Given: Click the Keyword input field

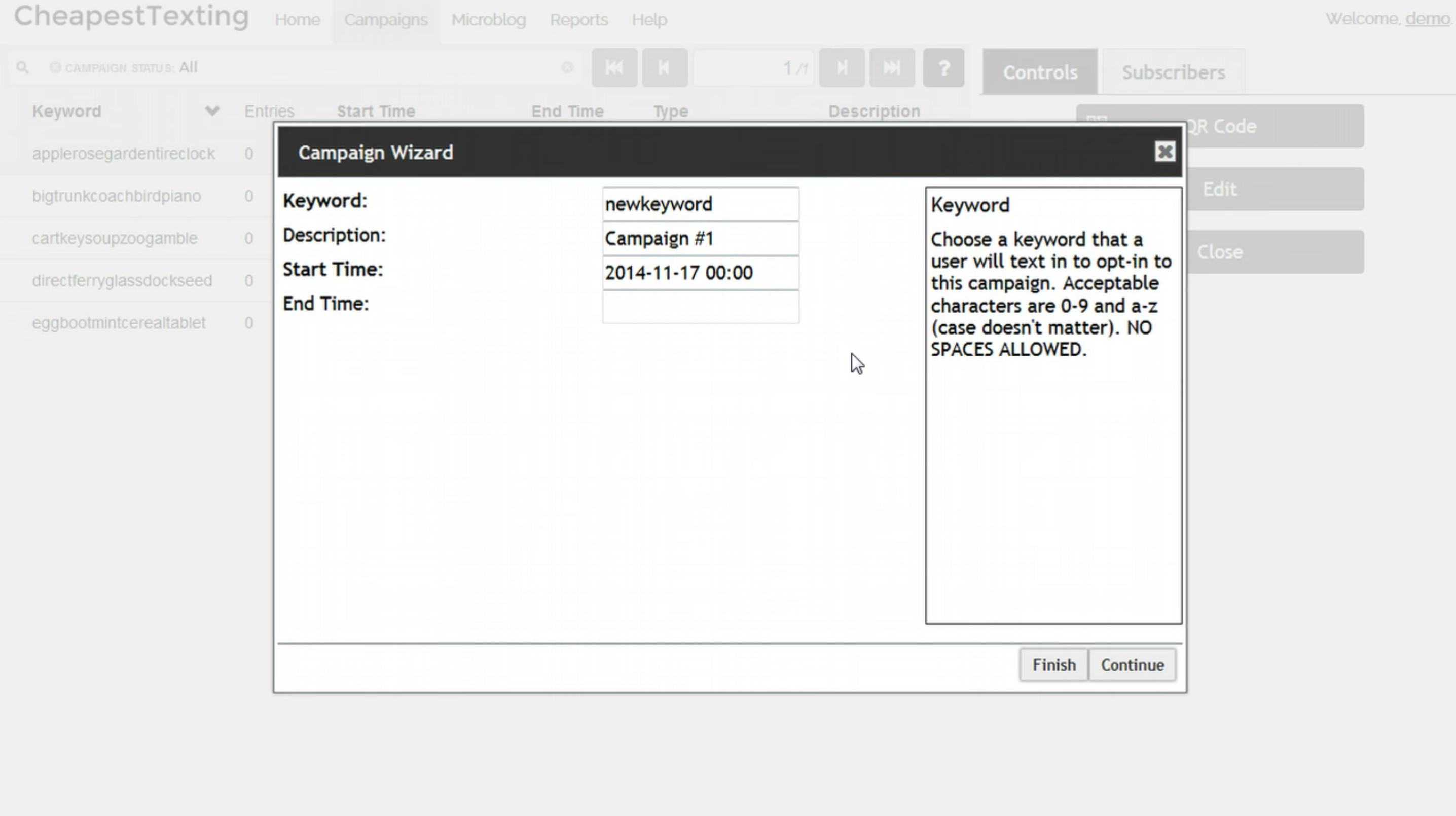Looking at the screenshot, I should click(x=700, y=204).
